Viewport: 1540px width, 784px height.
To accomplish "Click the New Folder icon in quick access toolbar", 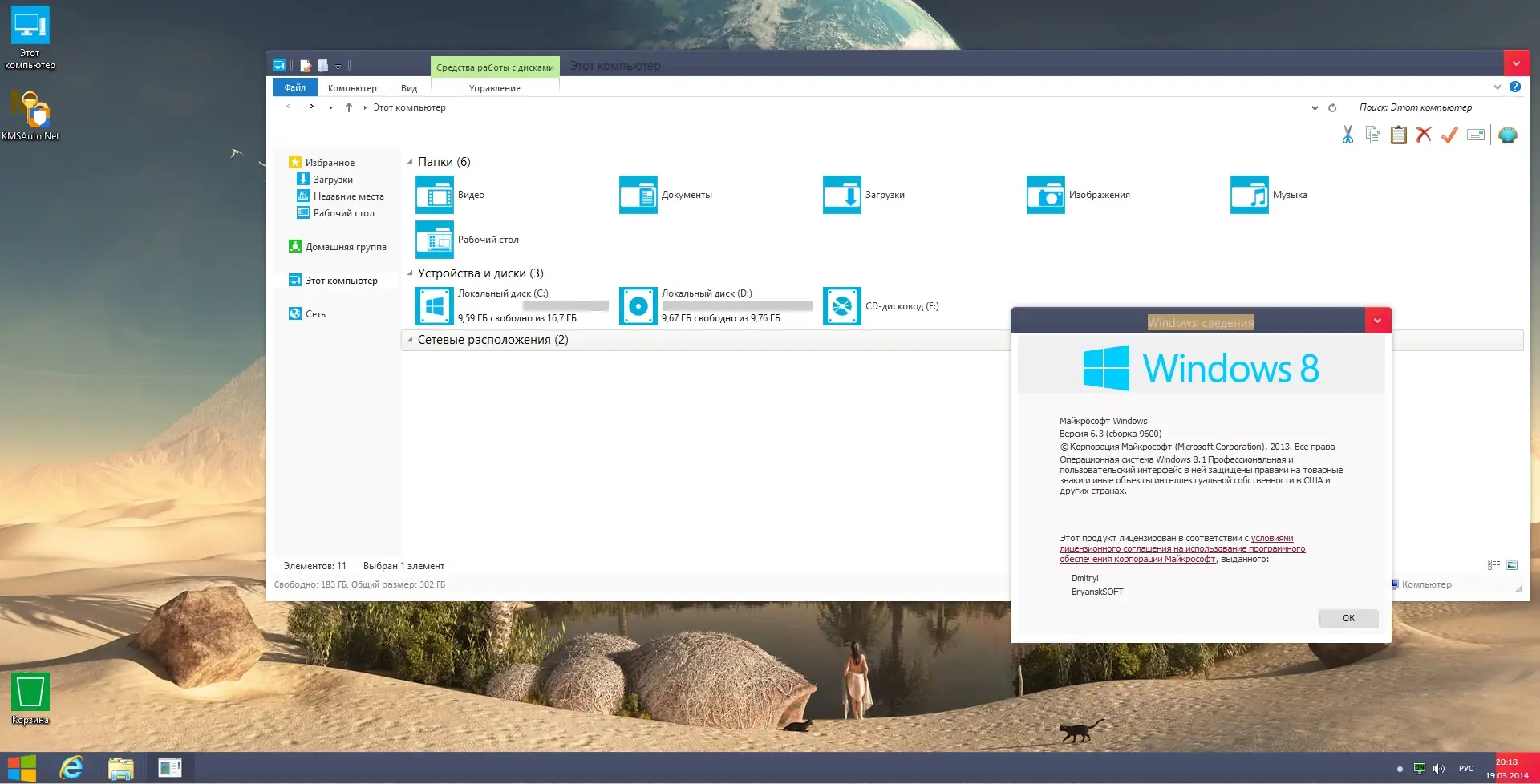I will pos(322,66).
